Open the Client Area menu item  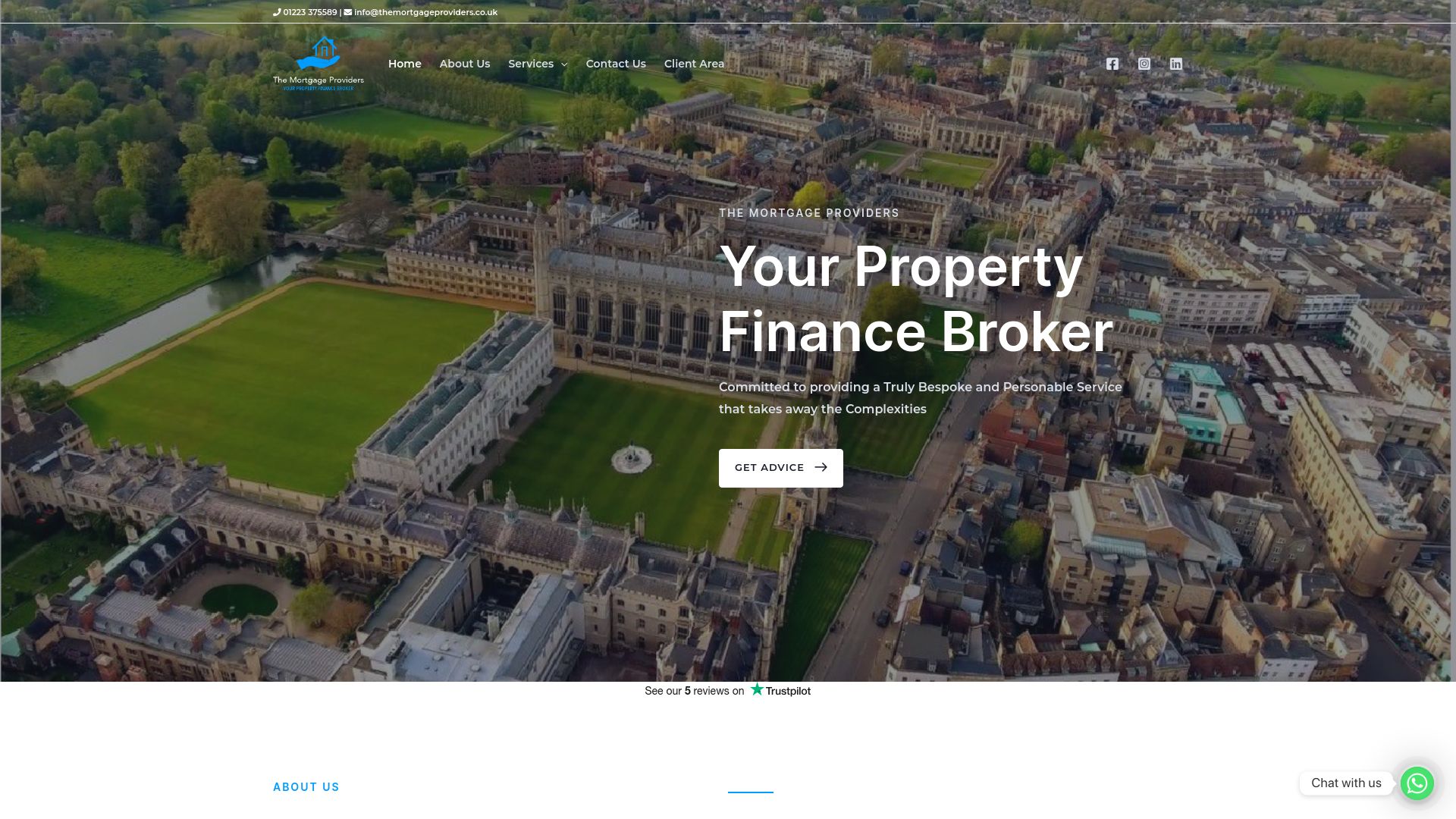click(694, 63)
